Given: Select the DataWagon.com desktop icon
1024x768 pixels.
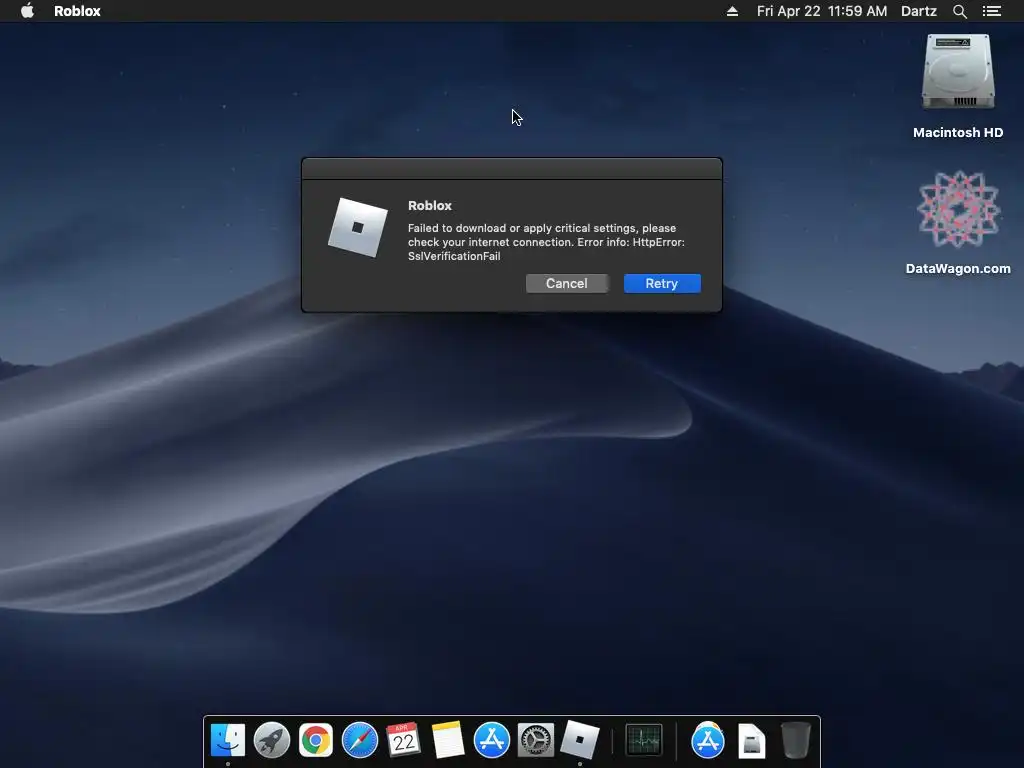Looking at the screenshot, I should click(958, 209).
